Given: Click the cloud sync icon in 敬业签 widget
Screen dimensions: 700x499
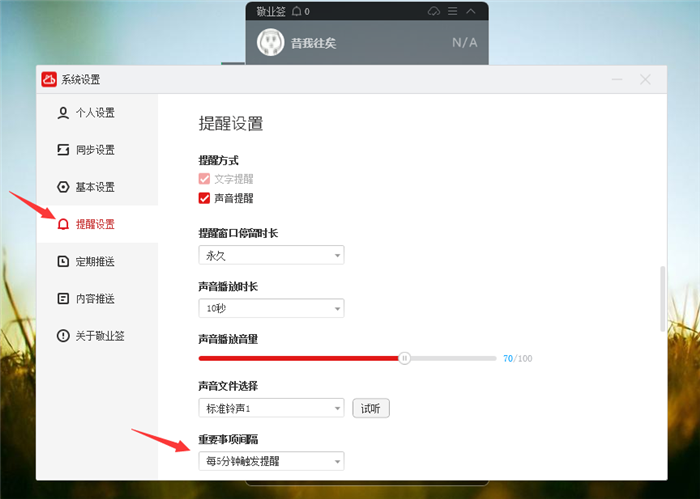Looking at the screenshot, I should point(433,11).
